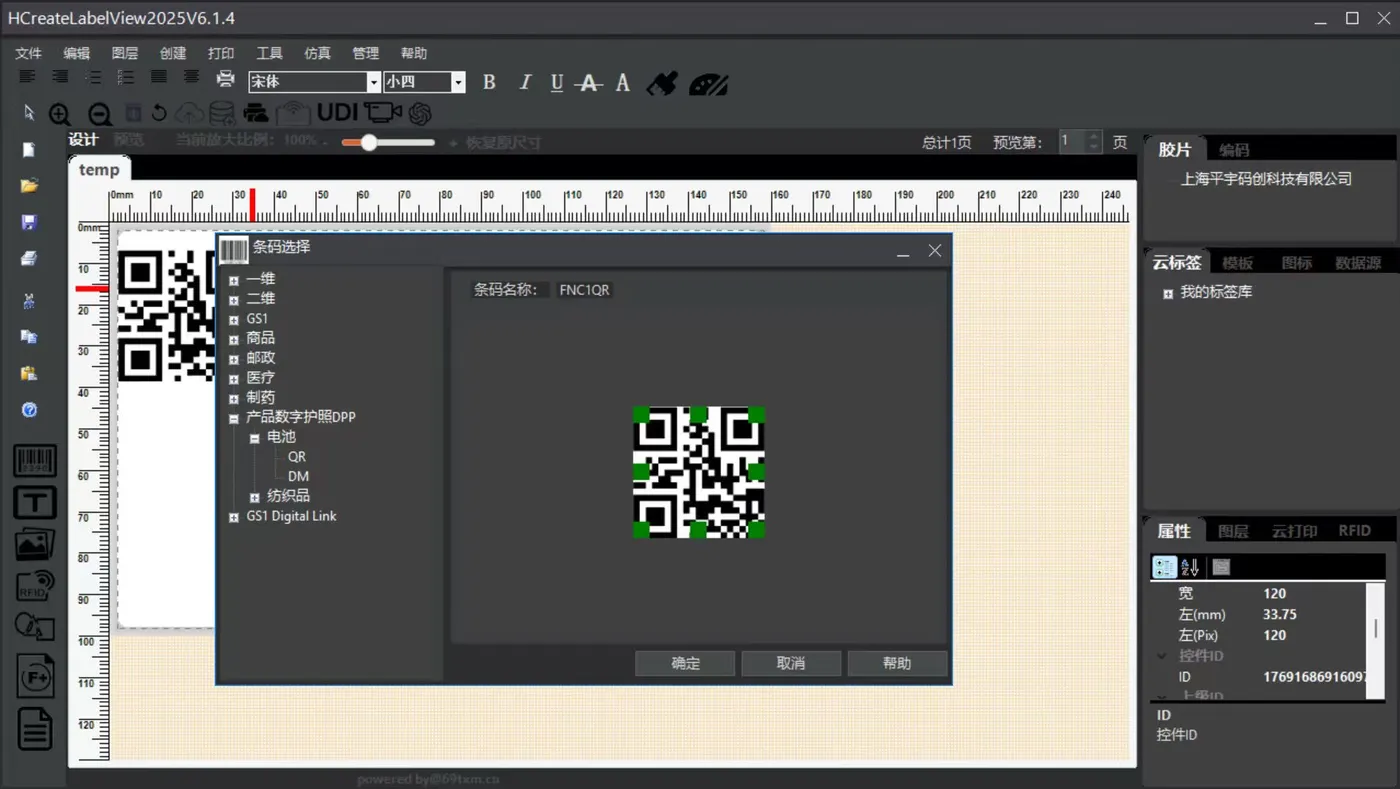Switch to the 编码 tab
The width and height of the screenshot is (1400, 789).
coord(1234,150)
